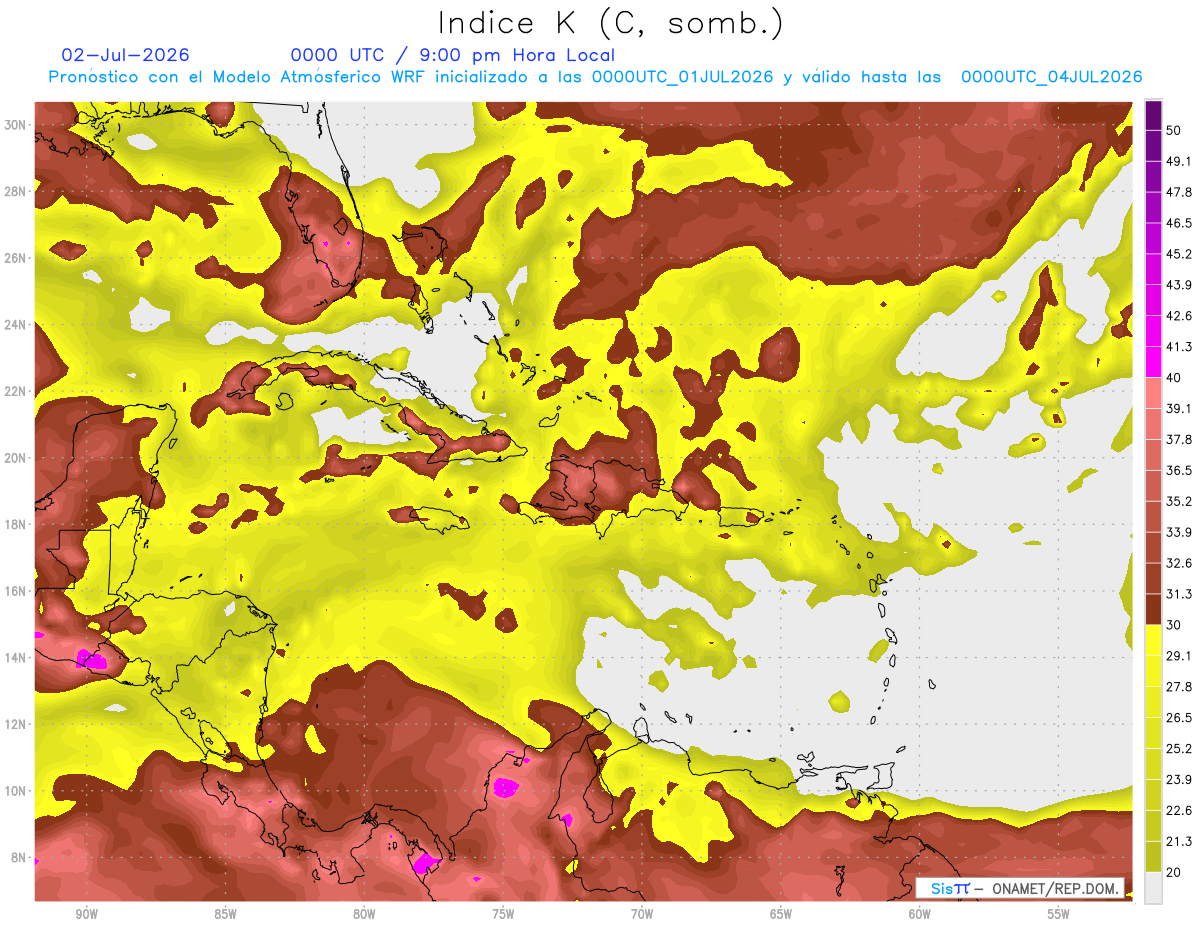Click the colorbar value label '49.1'

[x=1179, y=161]
